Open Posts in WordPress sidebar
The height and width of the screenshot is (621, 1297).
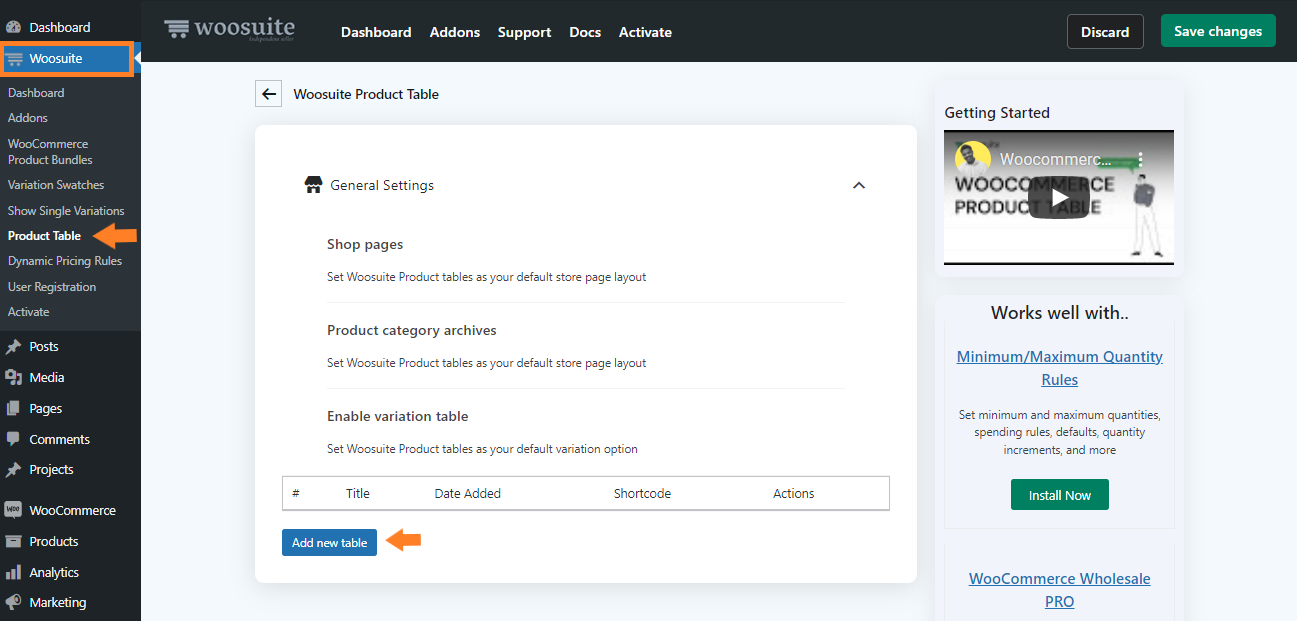tap(44, 347)
